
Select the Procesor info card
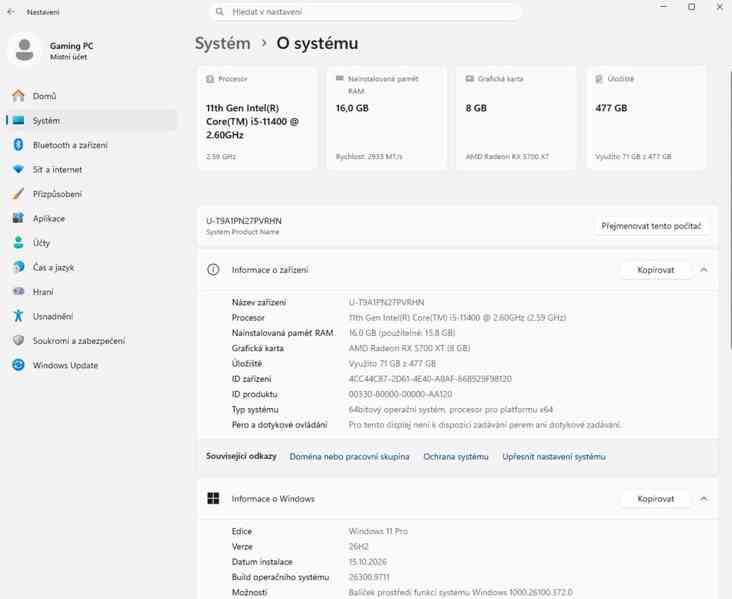pos(257,118)
